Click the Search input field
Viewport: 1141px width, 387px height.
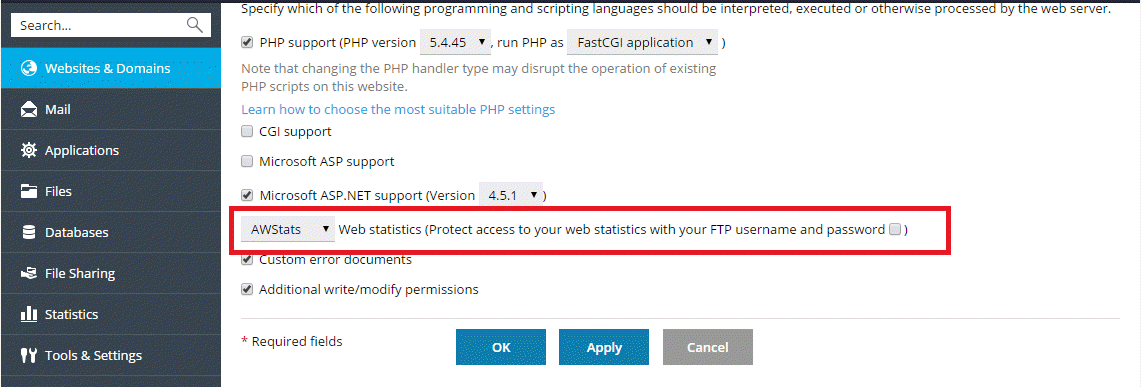coord(111,25)
